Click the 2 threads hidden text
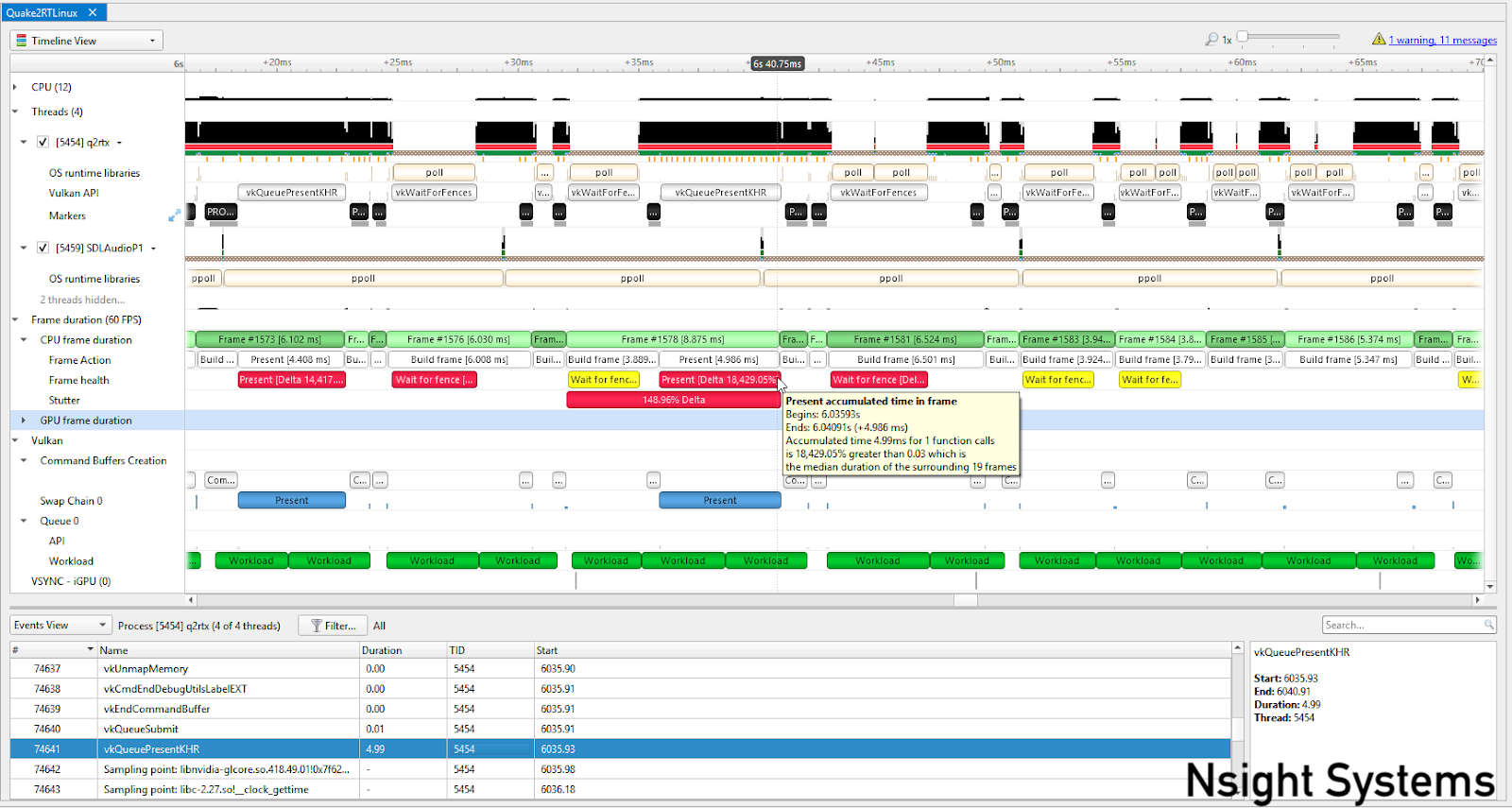The image size is (1512, 808). [x=82, y=300]
